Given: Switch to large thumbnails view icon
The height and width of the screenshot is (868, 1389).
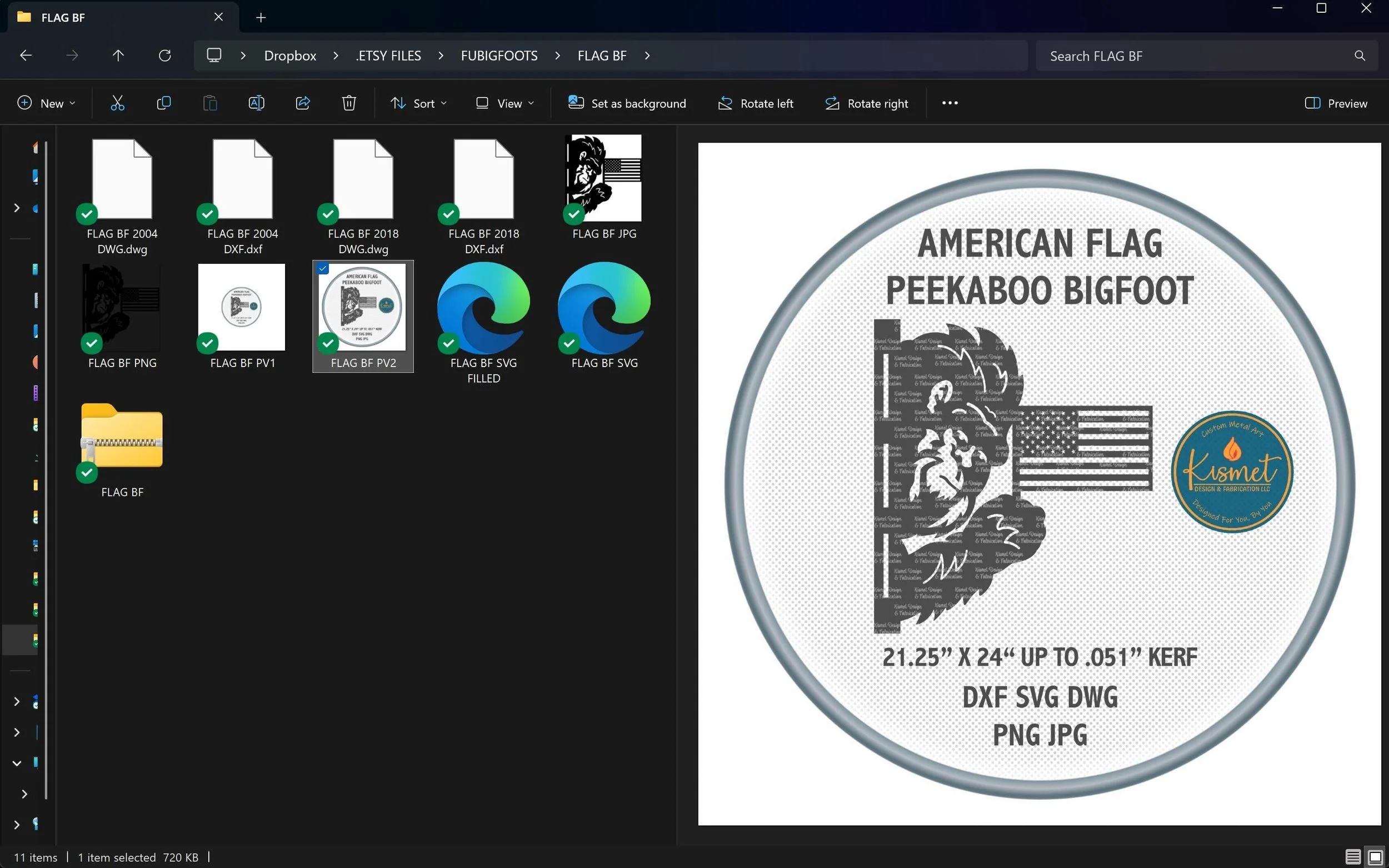Looking at the screenshot, I should (1375, 857).
